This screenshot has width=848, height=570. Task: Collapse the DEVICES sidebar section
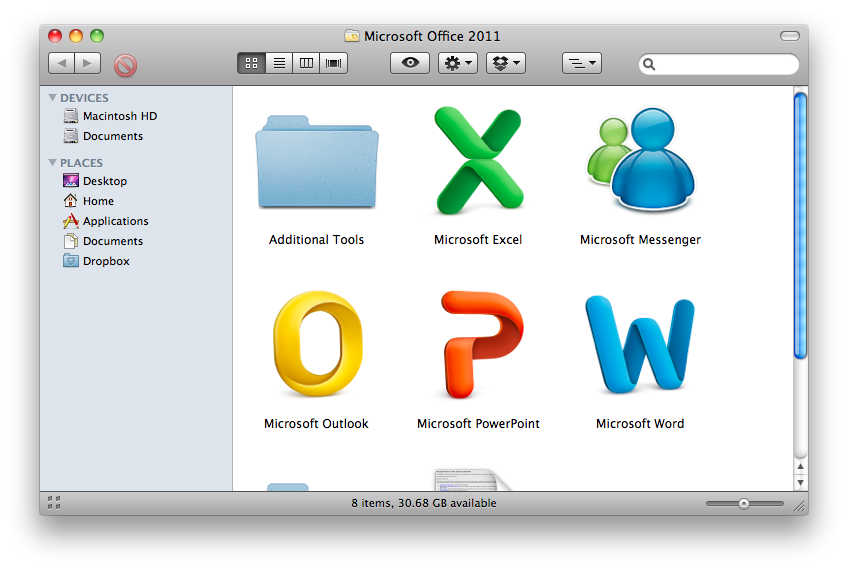53,98
